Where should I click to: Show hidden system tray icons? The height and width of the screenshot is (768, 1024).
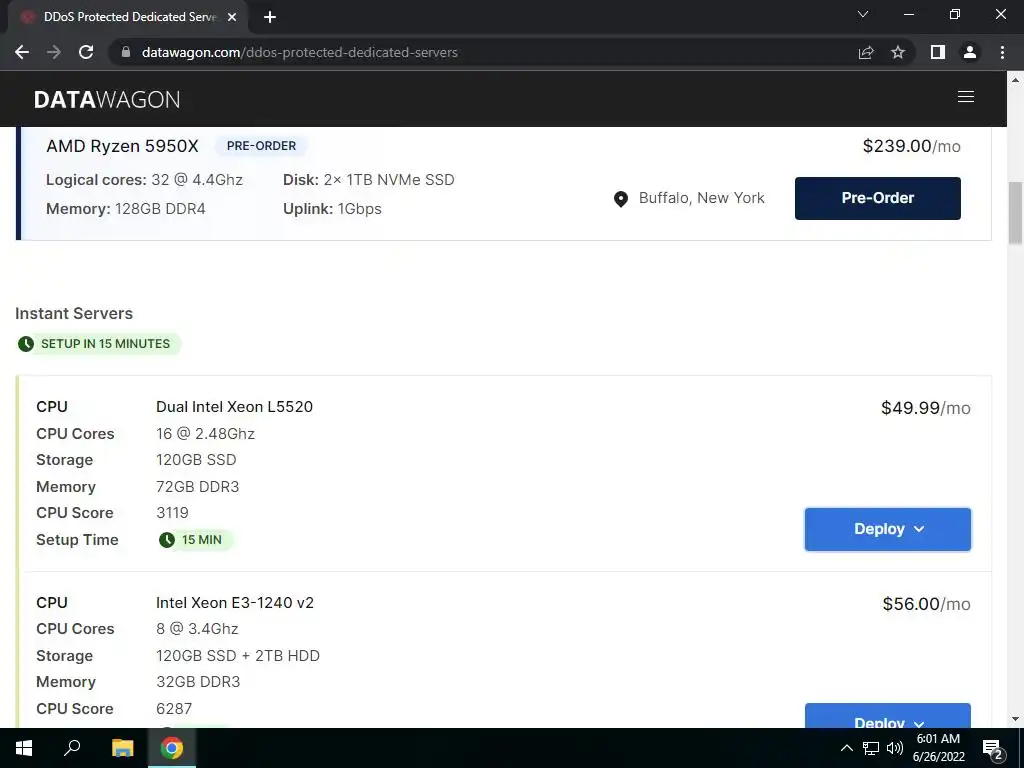click(846, 748)
